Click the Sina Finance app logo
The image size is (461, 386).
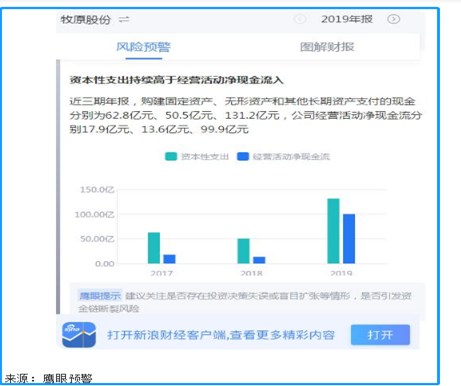tap(79, 335)
